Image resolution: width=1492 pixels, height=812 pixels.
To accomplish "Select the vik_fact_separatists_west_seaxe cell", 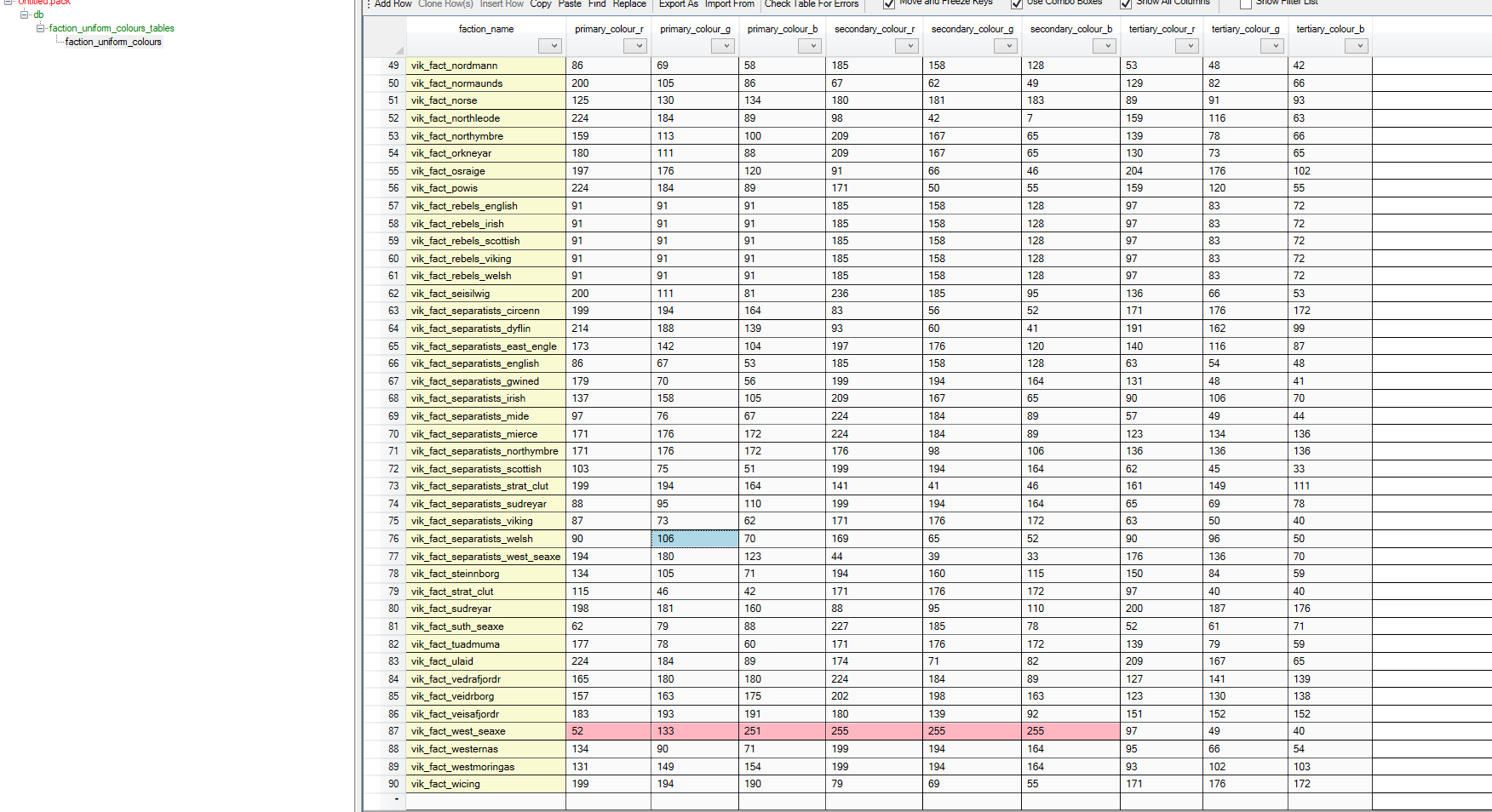I will coord(485,557).
